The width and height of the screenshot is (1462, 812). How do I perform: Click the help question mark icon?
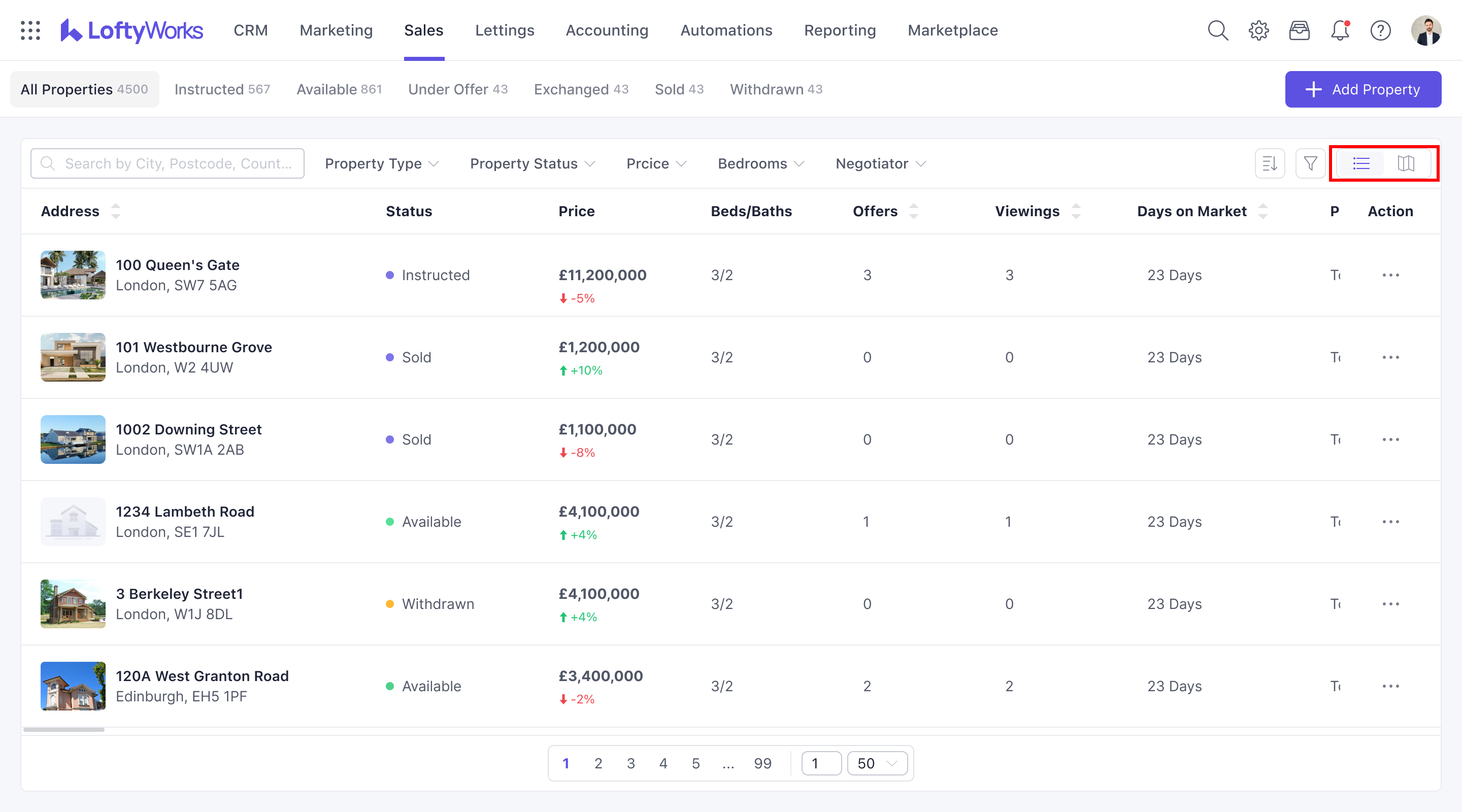click(x=1380, y=30)
